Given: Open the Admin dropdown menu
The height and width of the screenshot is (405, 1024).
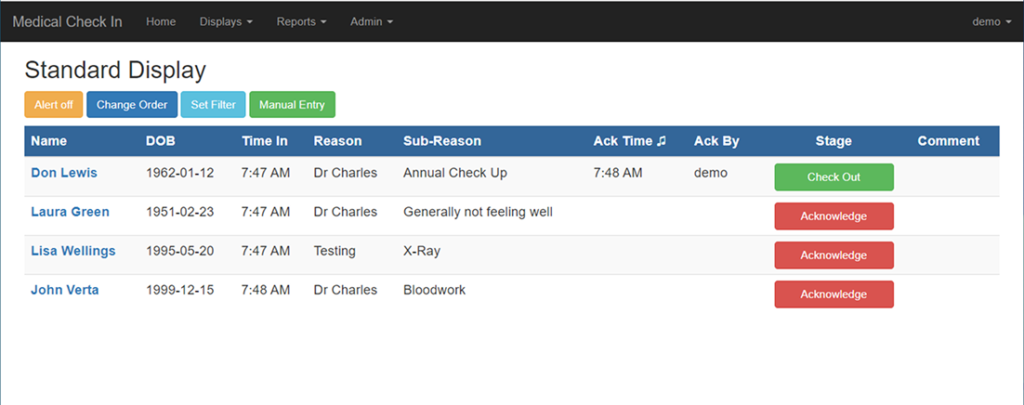Looking at the screenshot, I should (x=371, y=21).
